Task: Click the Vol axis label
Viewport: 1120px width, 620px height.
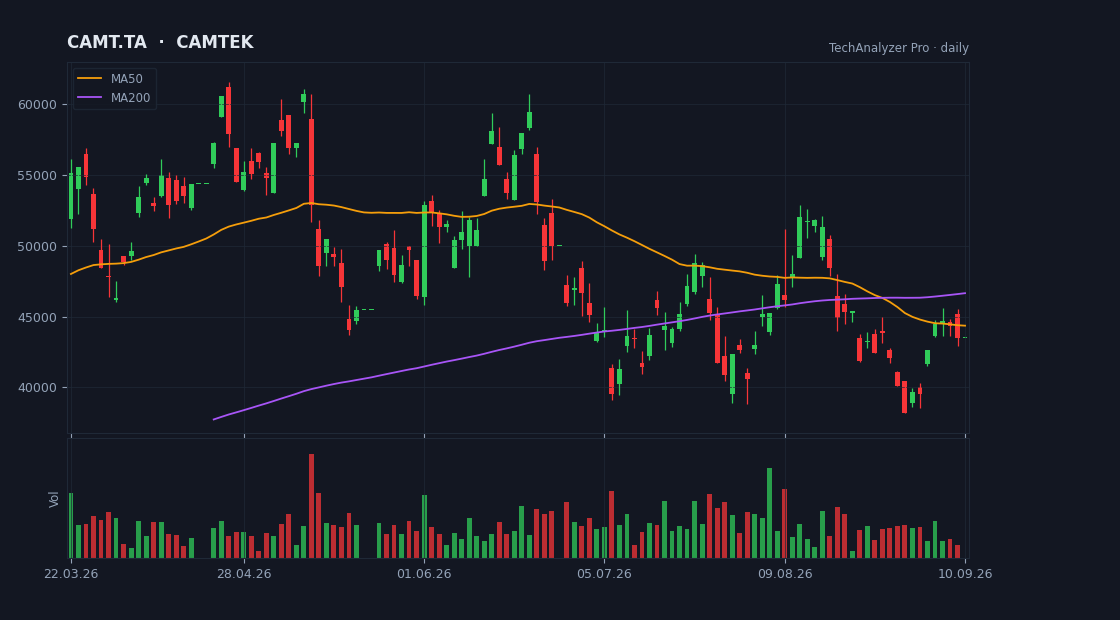Action: 54,499
